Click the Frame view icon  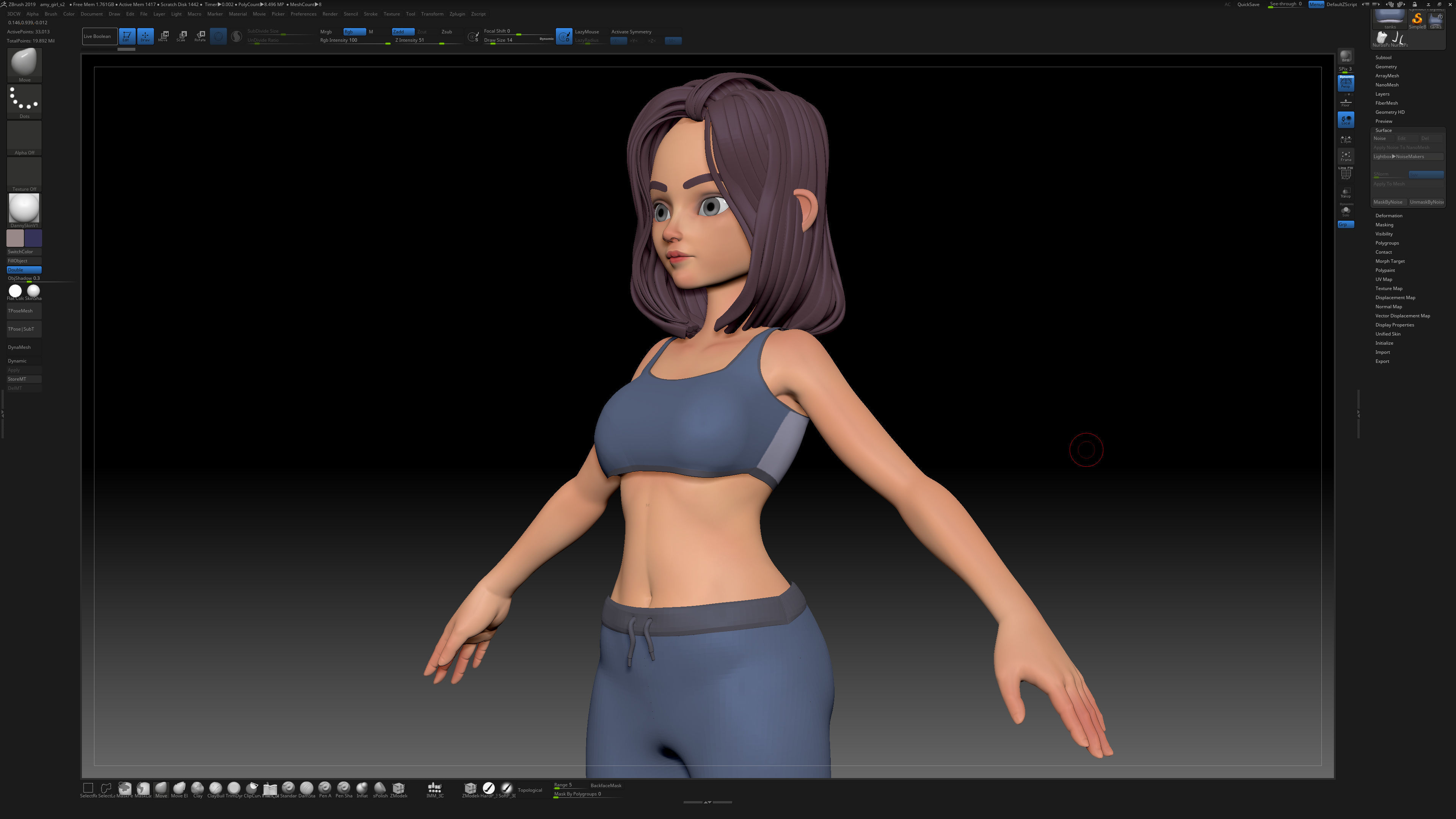pyautogui.click(x=1346, y=157)
